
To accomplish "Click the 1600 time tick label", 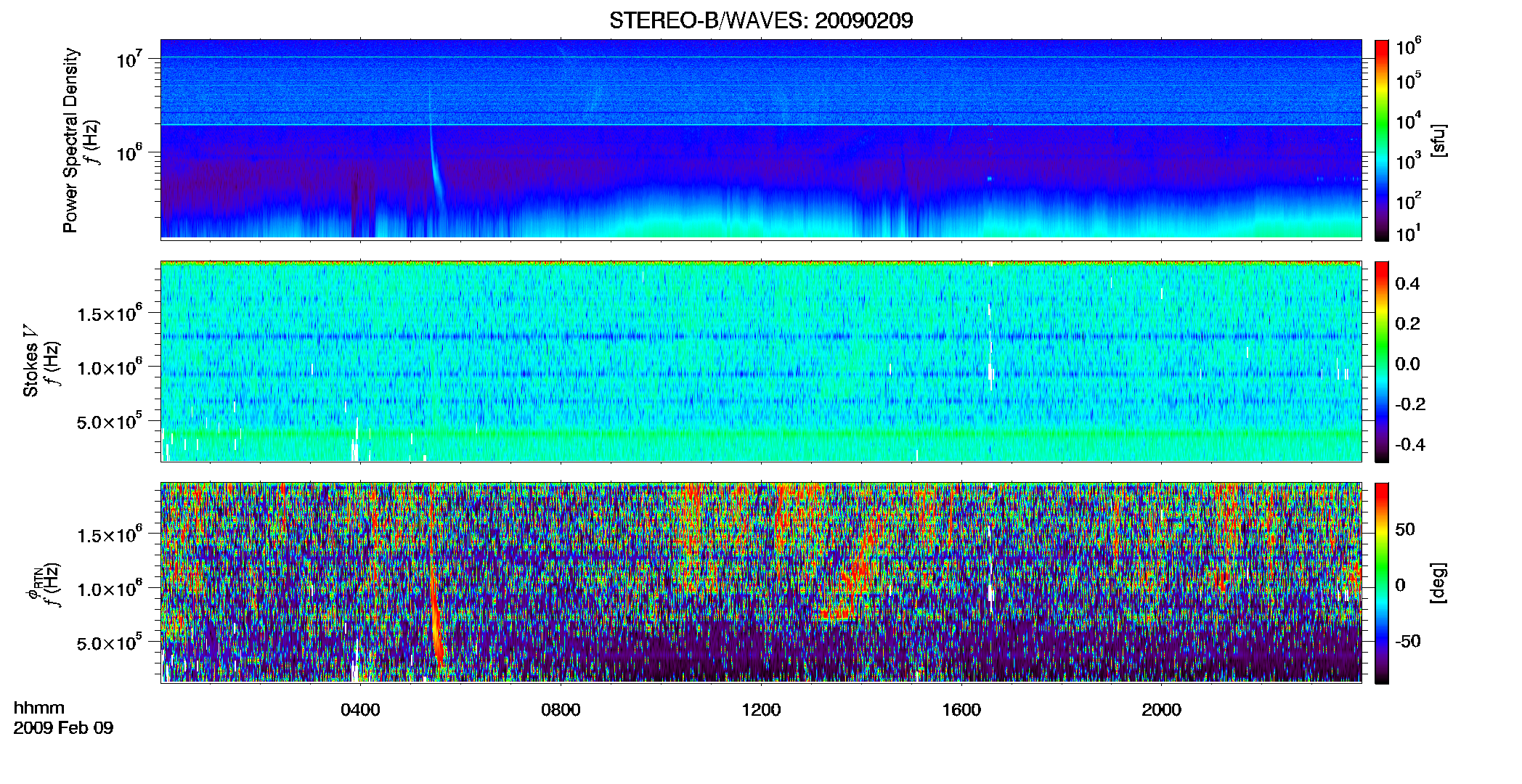I will [x=961, y=710].
